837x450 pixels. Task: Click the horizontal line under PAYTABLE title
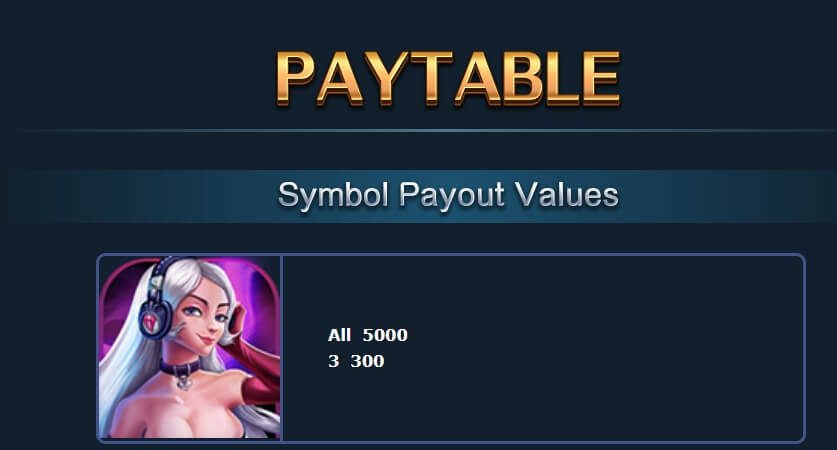click(427, 130)
